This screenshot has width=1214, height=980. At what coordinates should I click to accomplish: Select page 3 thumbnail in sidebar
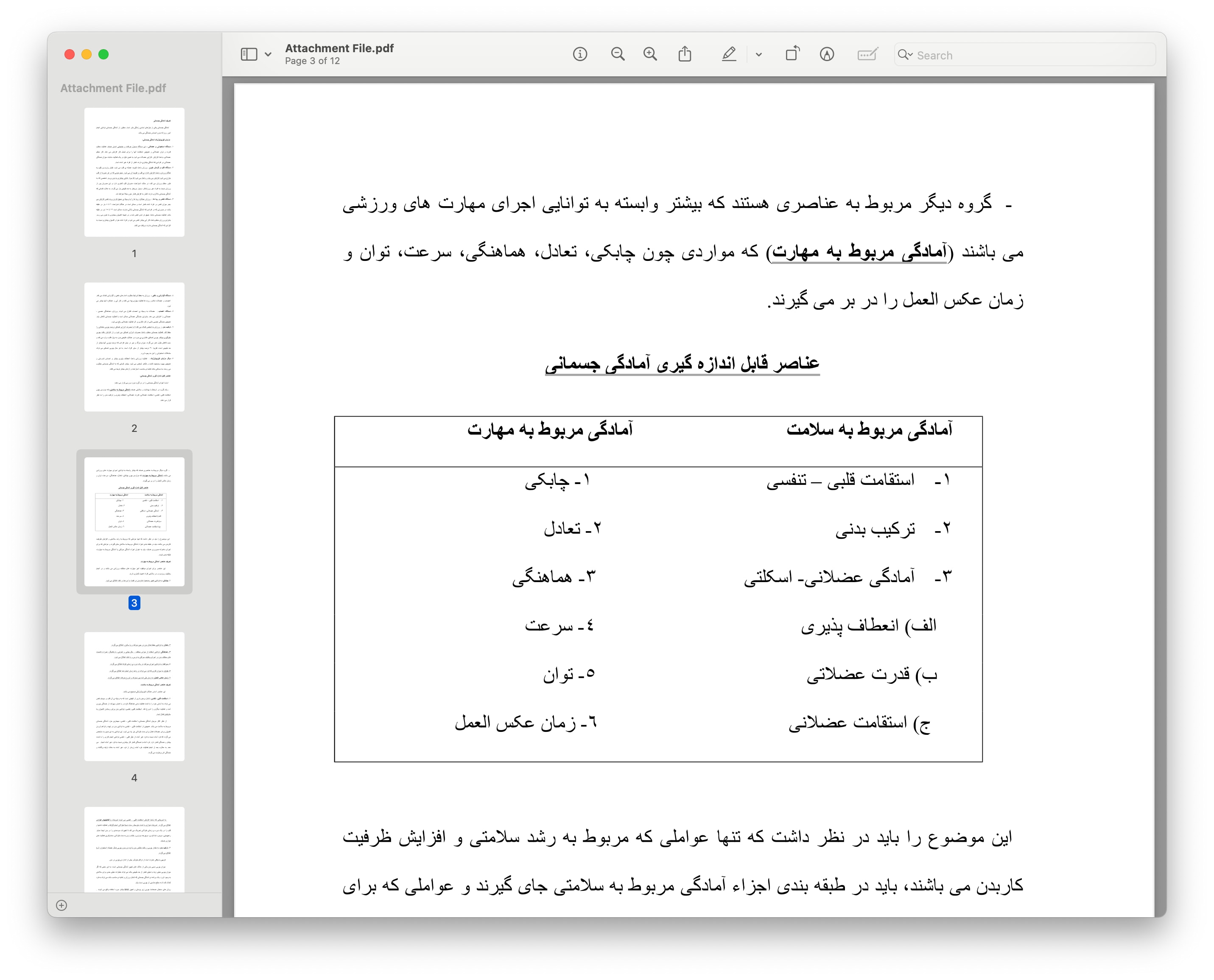coord(134,522)
